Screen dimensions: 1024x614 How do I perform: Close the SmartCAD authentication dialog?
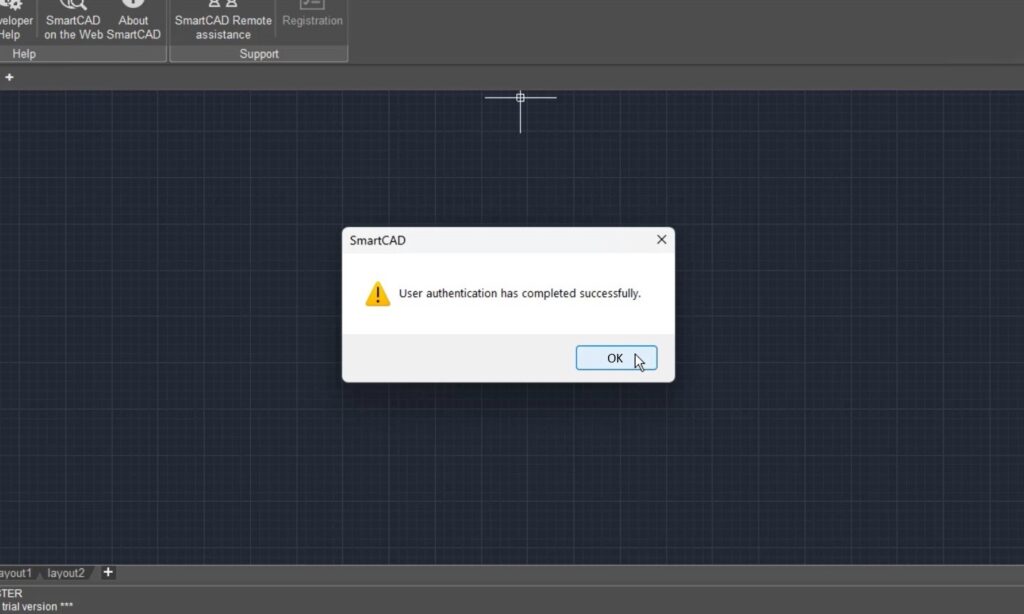[661, 240]
